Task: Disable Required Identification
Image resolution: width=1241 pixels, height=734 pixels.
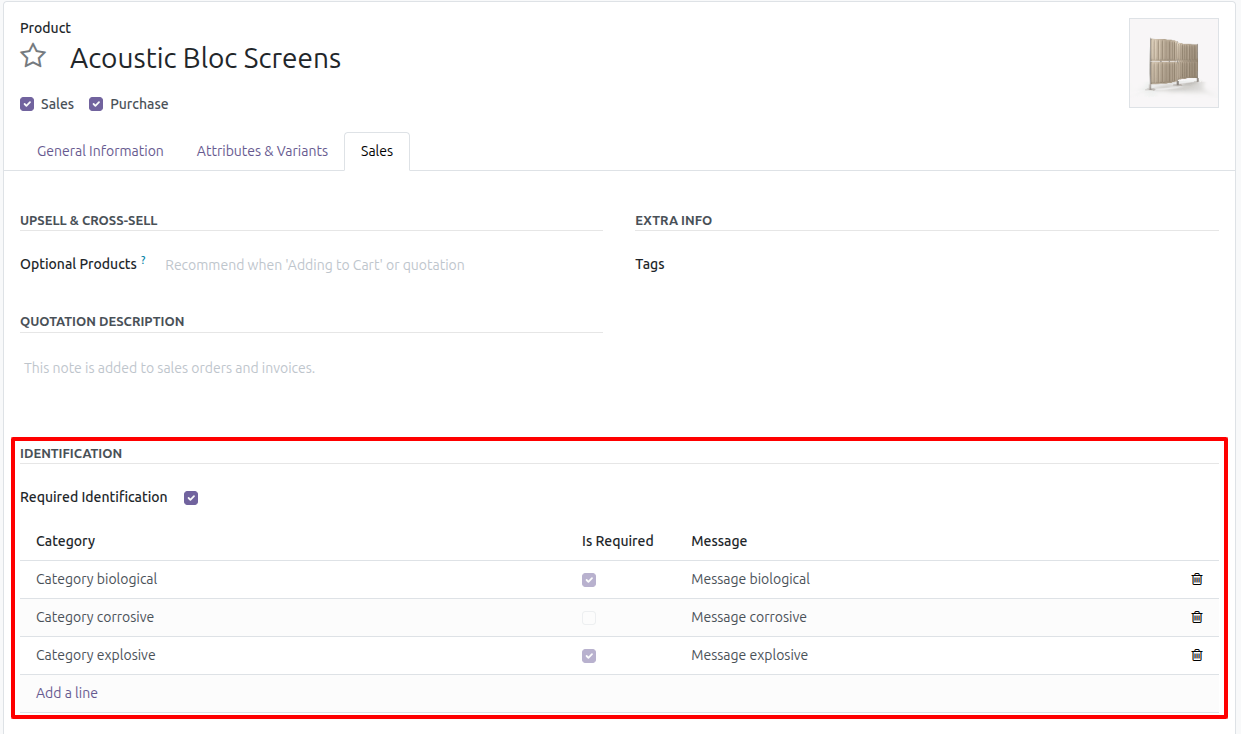Action: click(190, 497)
